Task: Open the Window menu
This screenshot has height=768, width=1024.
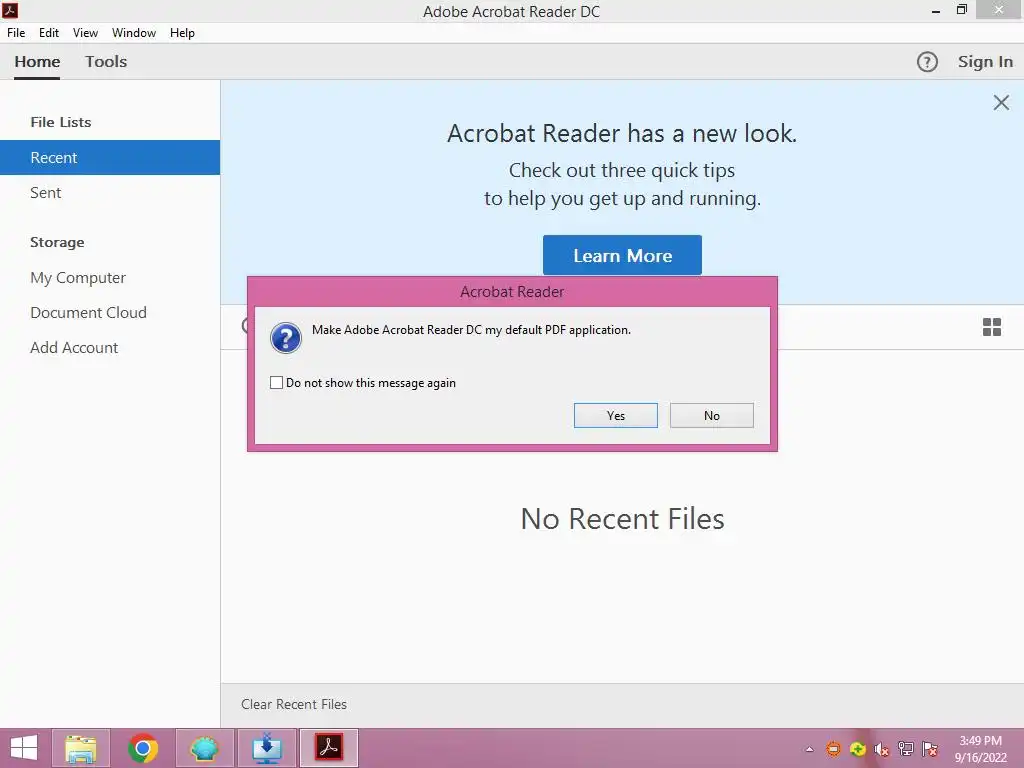Action: click(x=134, y=33)
